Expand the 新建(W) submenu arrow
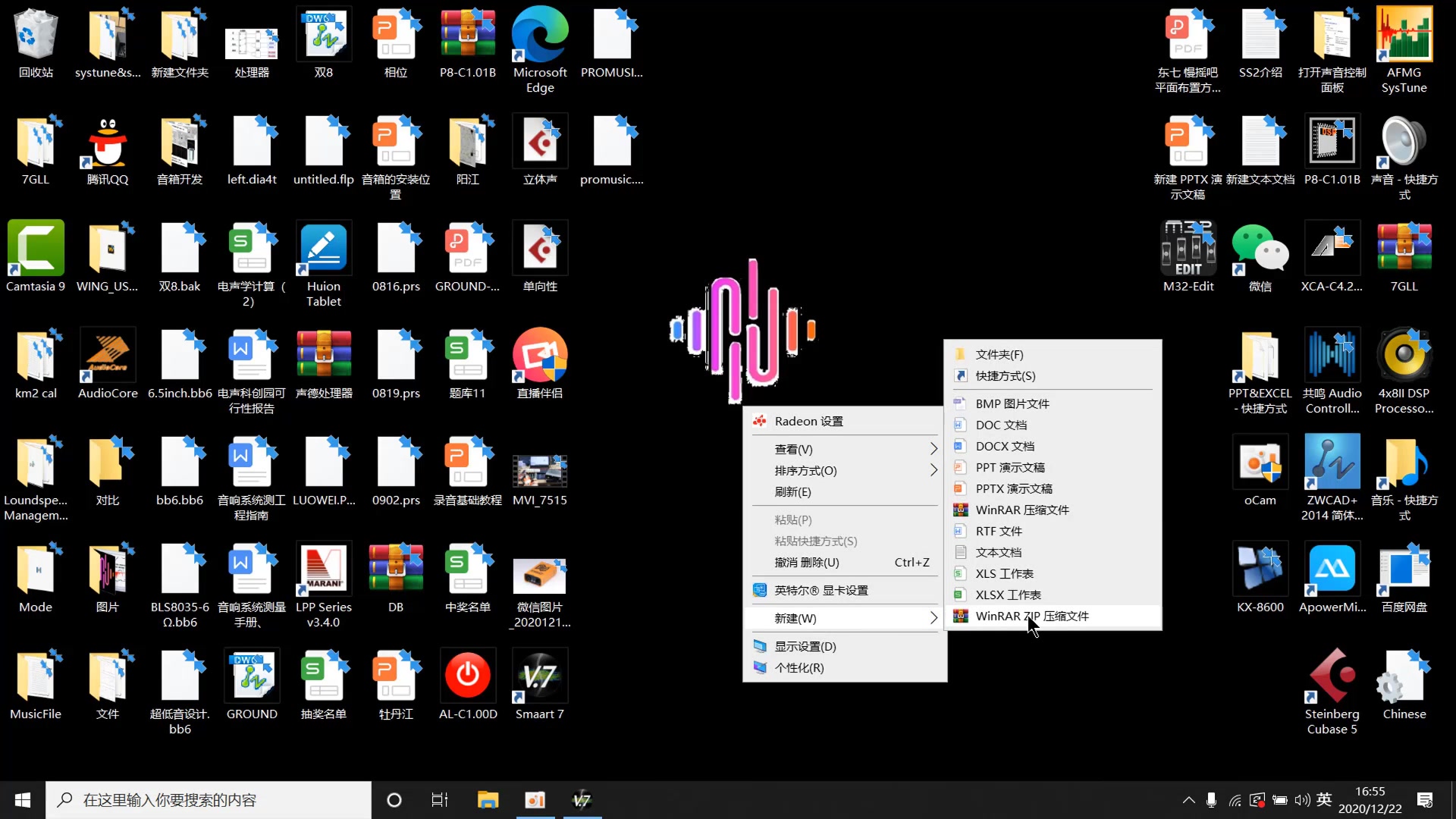This screenshot has height=819, width=1456. point(934,618)
